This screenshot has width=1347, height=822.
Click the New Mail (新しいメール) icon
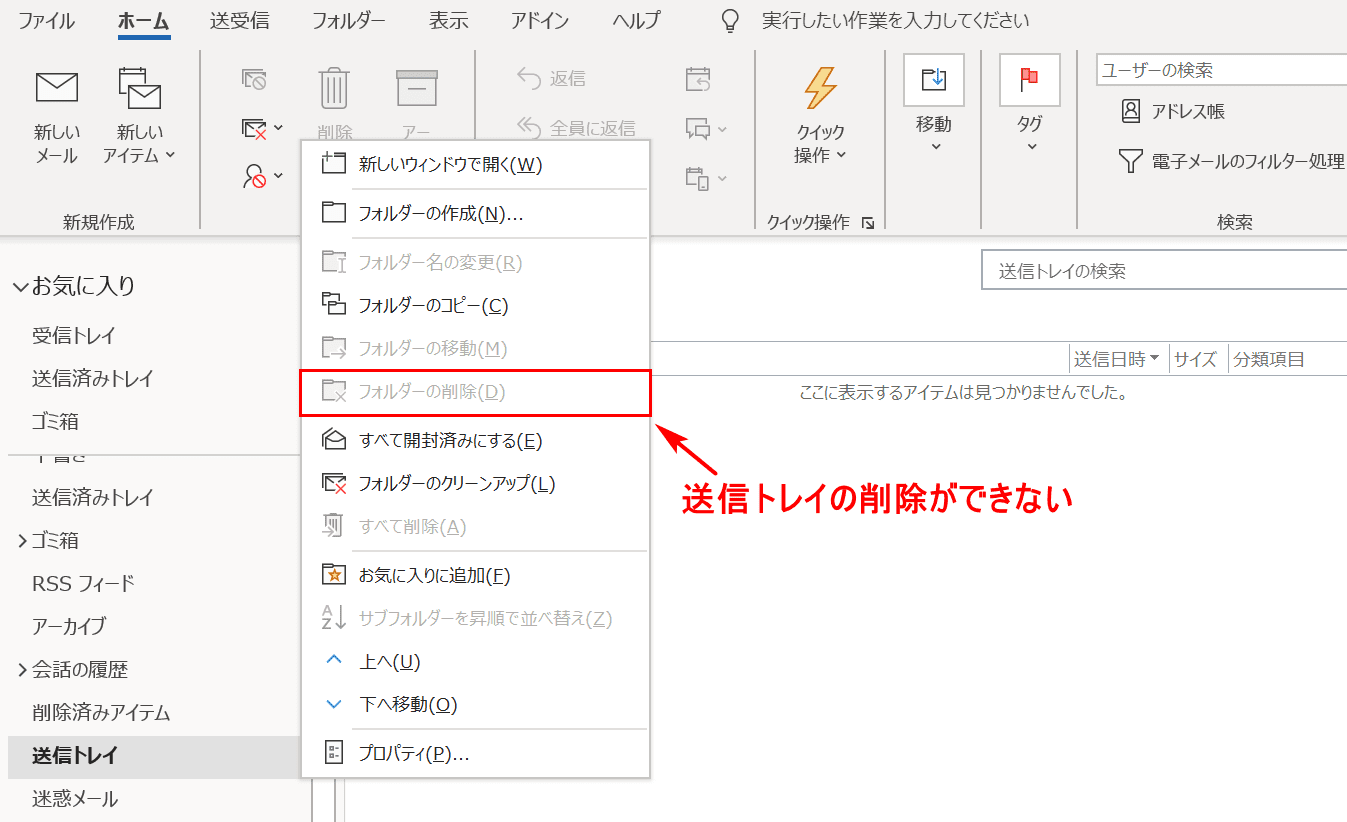[x=57, y=88]
